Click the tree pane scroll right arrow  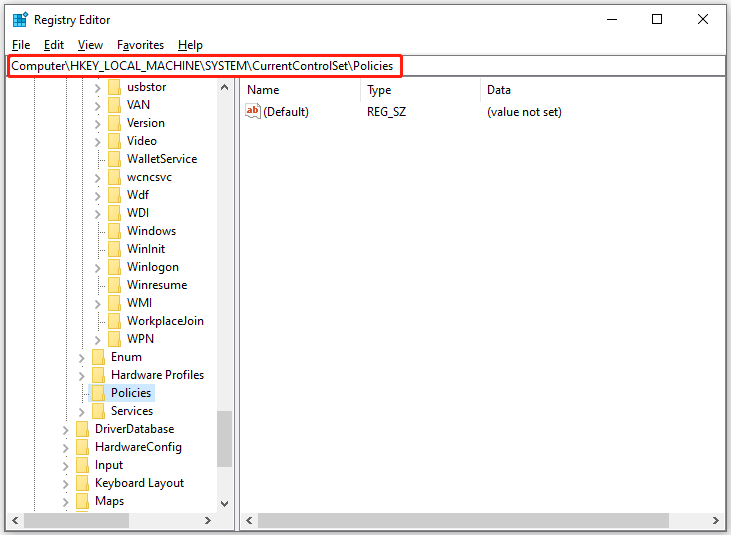(208, 520)
